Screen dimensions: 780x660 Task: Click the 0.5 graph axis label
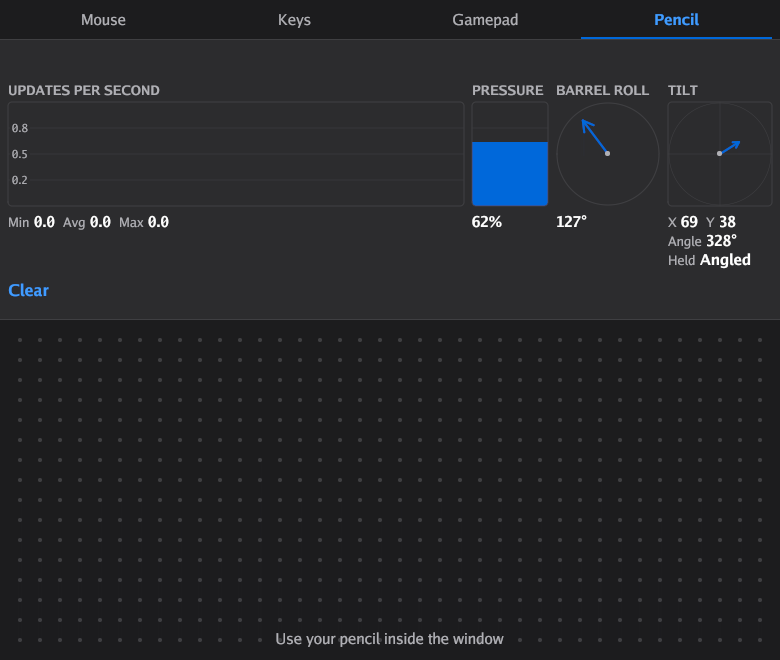(x=20, y=154)
